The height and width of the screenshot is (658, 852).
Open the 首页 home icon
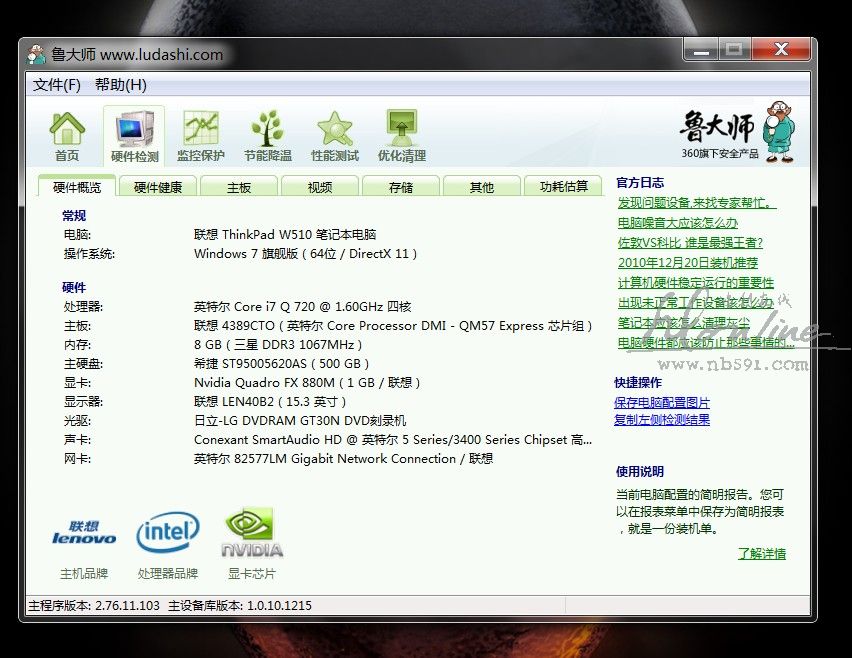tap(67, 136)
